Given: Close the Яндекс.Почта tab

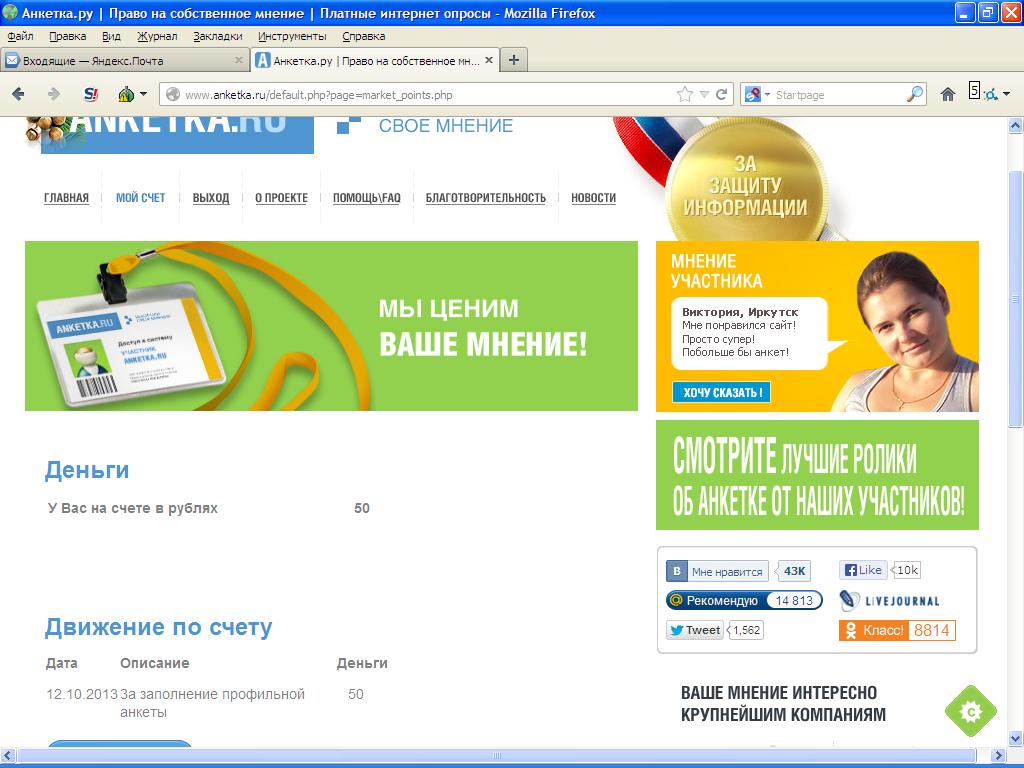Looking at the screenshot, I should click(238, 60).
